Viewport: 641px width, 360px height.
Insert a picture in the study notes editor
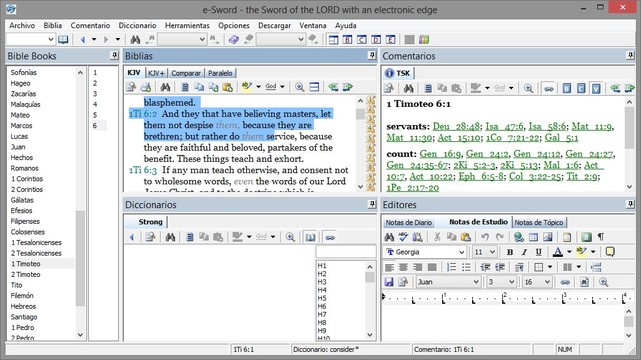tap(548, 237)
